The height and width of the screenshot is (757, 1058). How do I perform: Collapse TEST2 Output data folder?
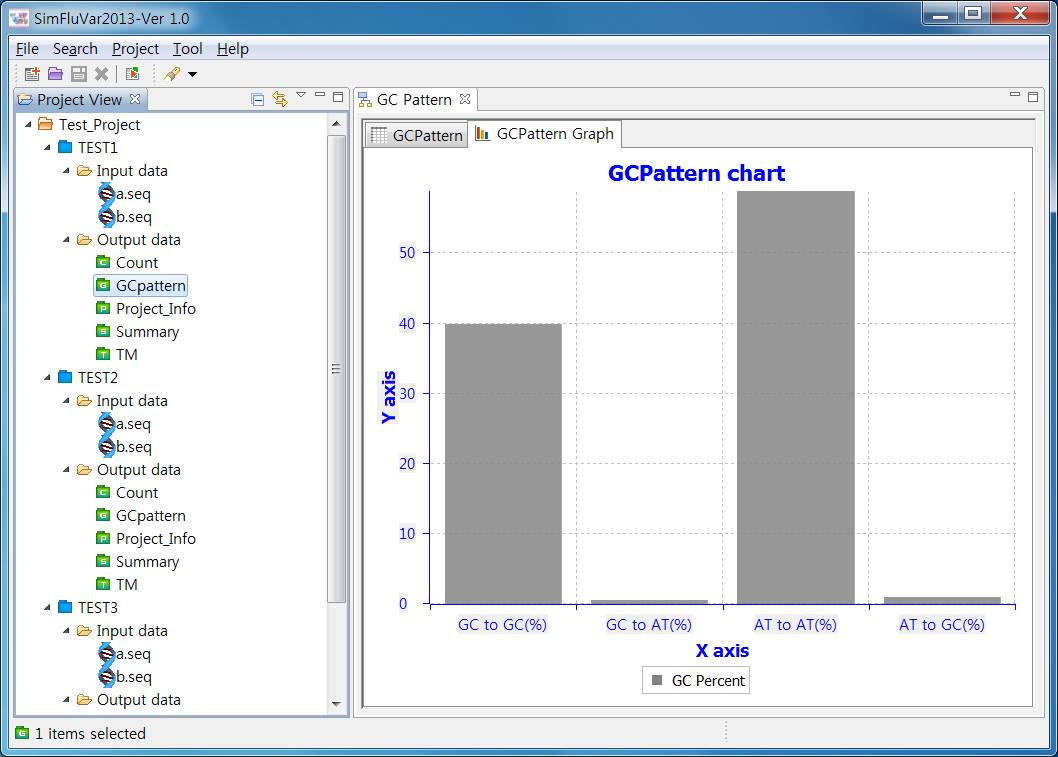66,470
